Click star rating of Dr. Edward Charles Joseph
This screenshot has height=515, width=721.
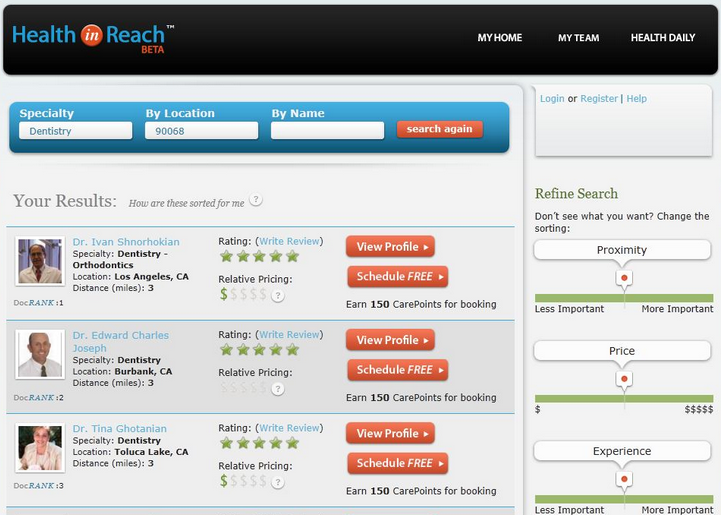[259, 349]
